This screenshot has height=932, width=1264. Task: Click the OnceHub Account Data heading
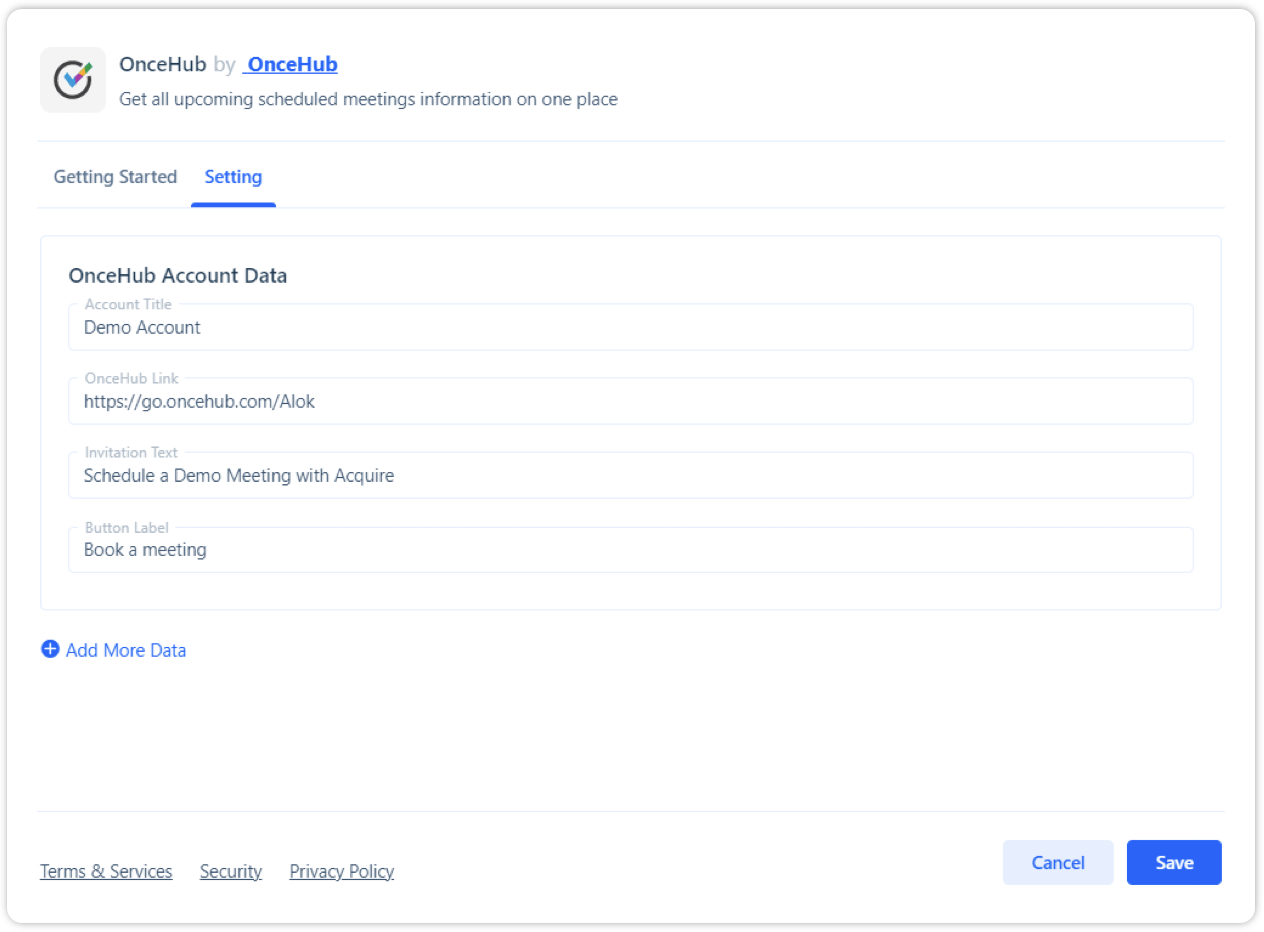tap(178, 276)
